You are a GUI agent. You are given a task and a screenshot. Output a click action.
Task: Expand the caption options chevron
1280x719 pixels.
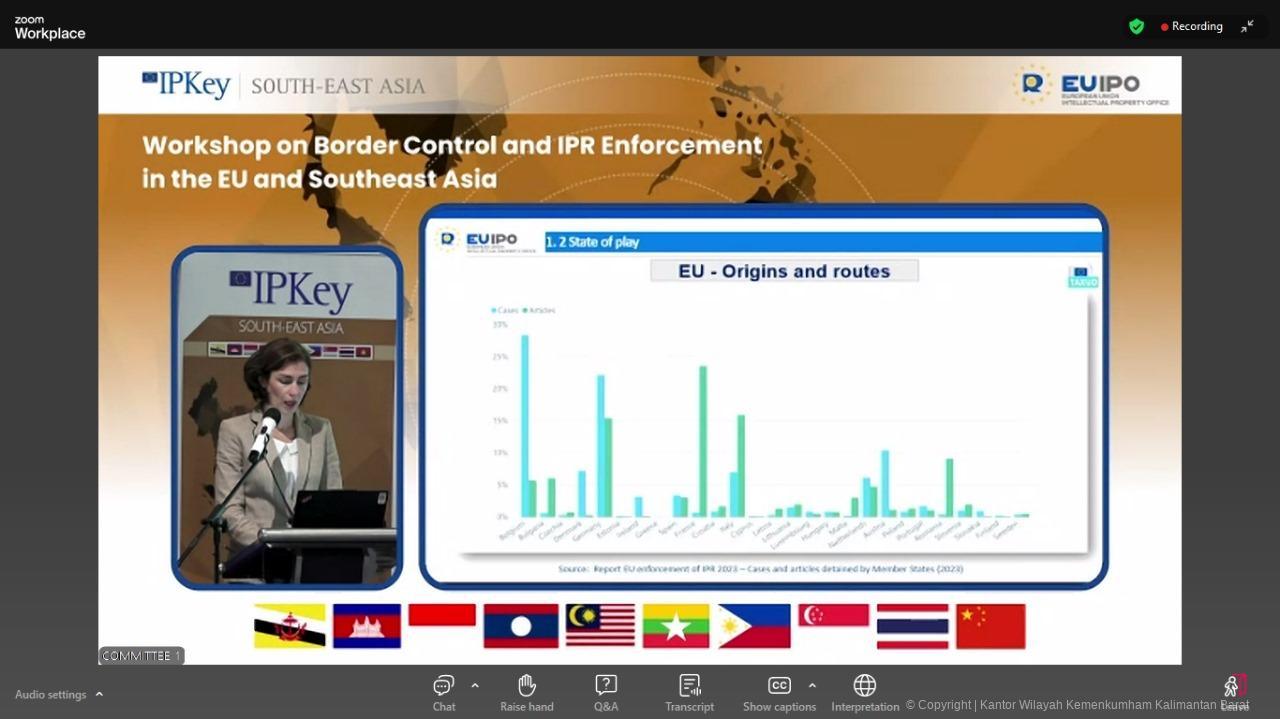point(812,685)
